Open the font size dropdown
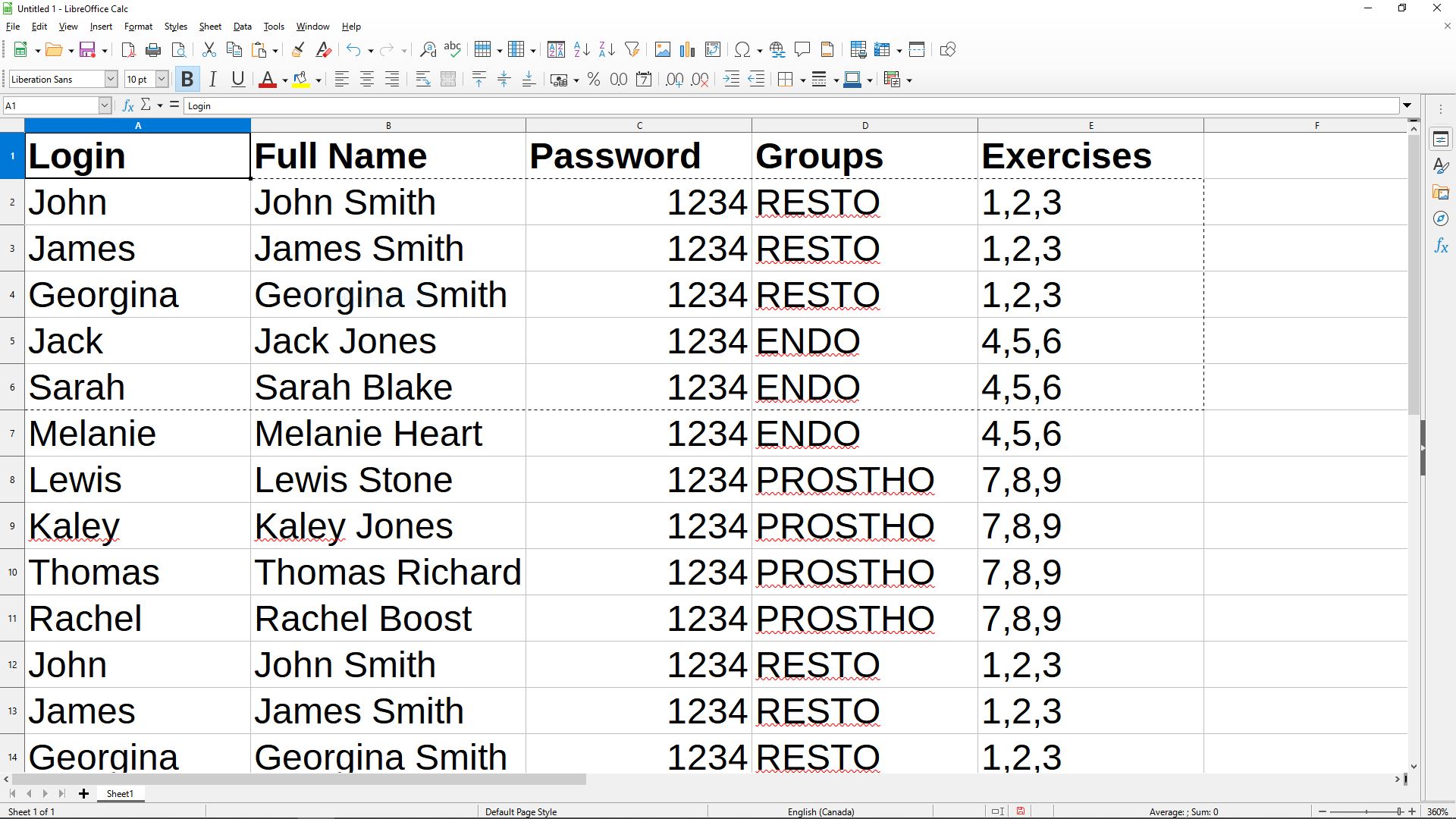1456x819 pixels. [162, 80]
